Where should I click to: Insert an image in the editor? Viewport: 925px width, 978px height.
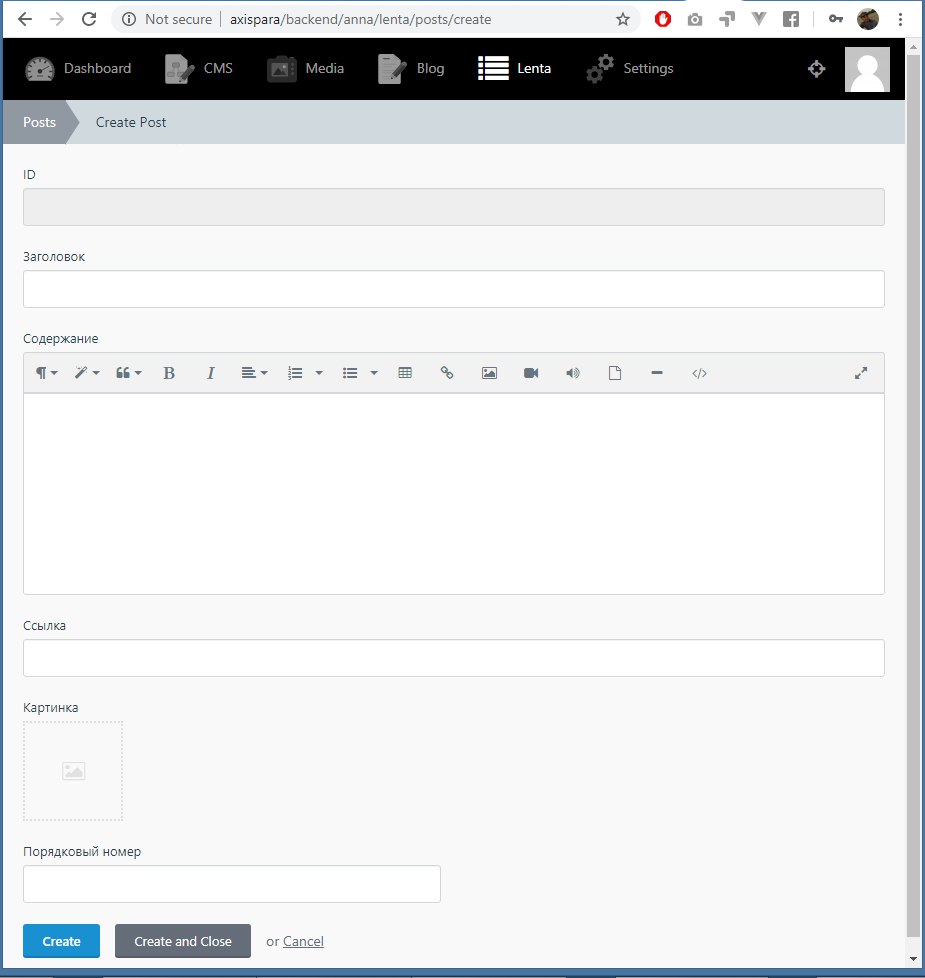pos(489,373)
